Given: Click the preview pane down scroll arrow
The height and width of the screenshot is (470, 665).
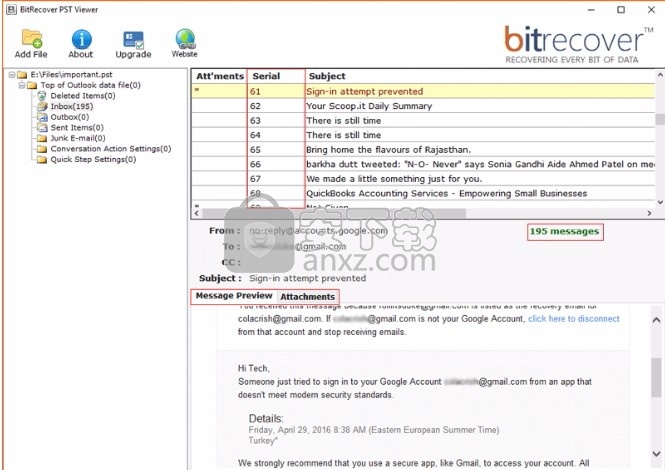Looking at the screenshot, I should pos(656,453).
